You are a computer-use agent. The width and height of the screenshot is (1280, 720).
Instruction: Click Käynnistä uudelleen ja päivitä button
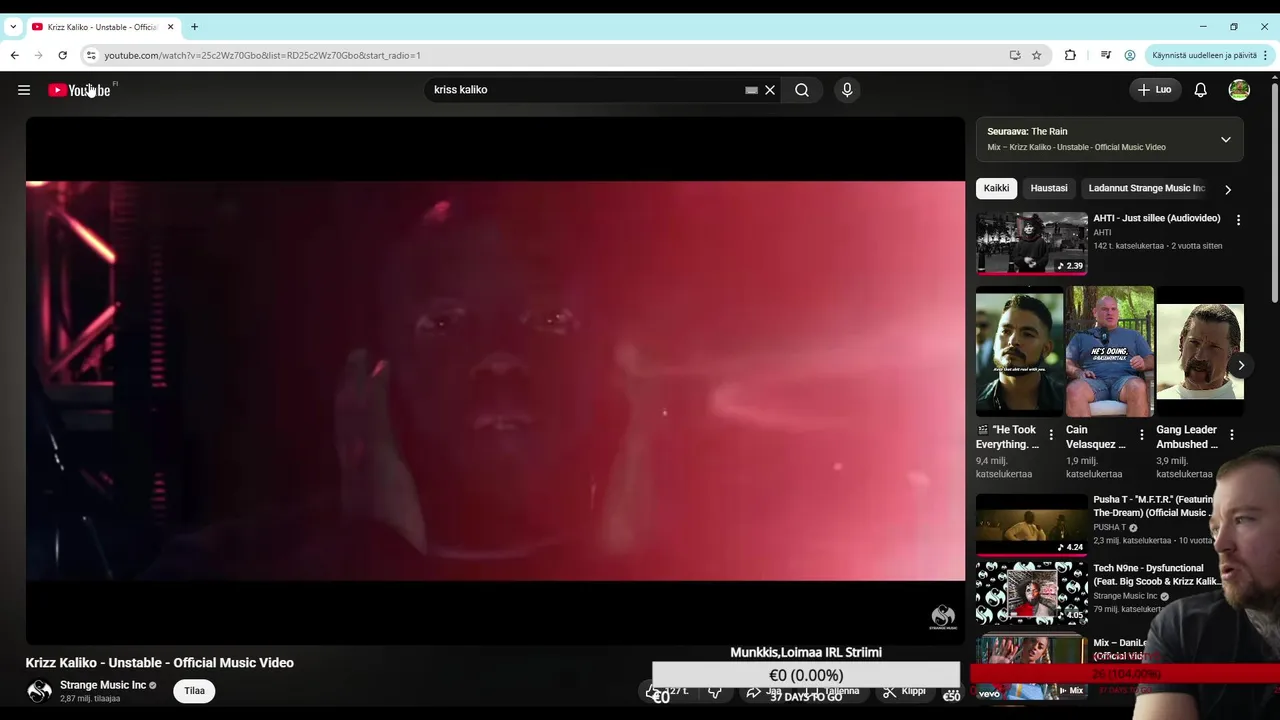tap(1204, 55)
